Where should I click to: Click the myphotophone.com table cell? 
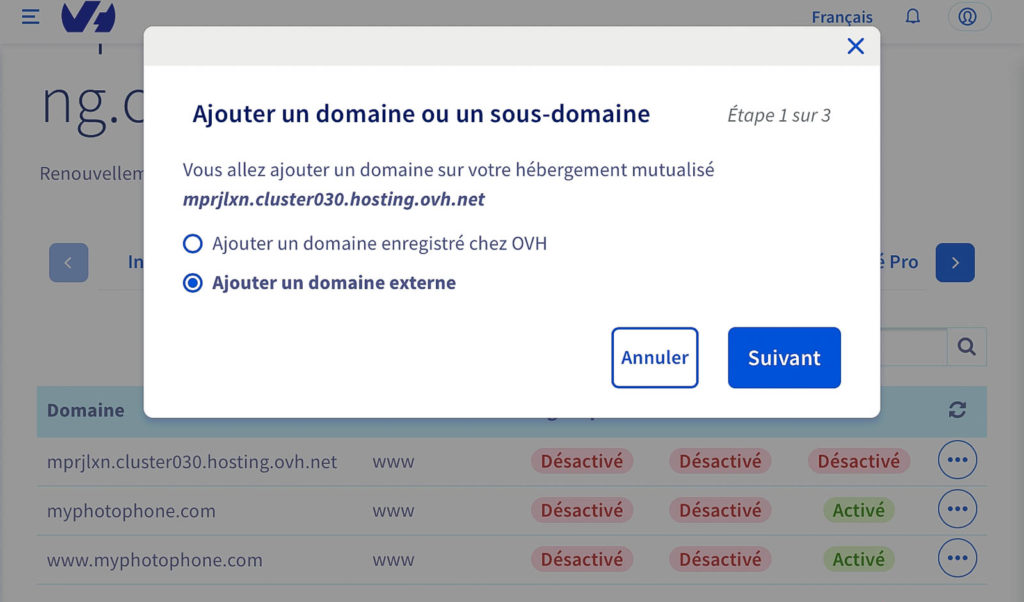pos(131,511)
